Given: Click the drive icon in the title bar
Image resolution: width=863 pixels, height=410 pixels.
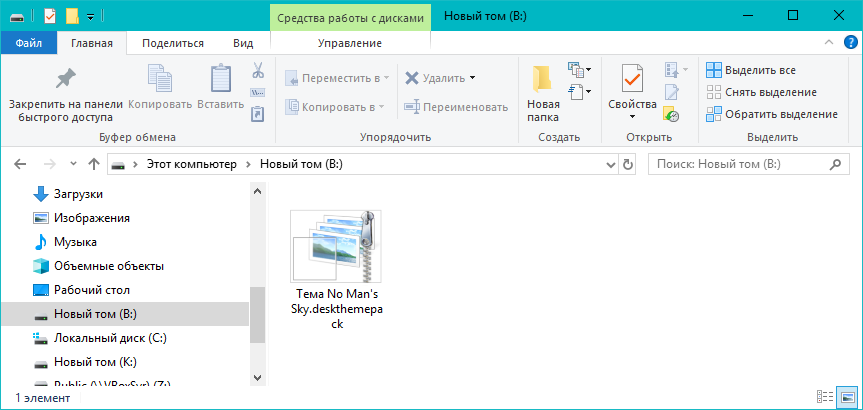Looking at the screenshot, I should [x=17, y=17].
